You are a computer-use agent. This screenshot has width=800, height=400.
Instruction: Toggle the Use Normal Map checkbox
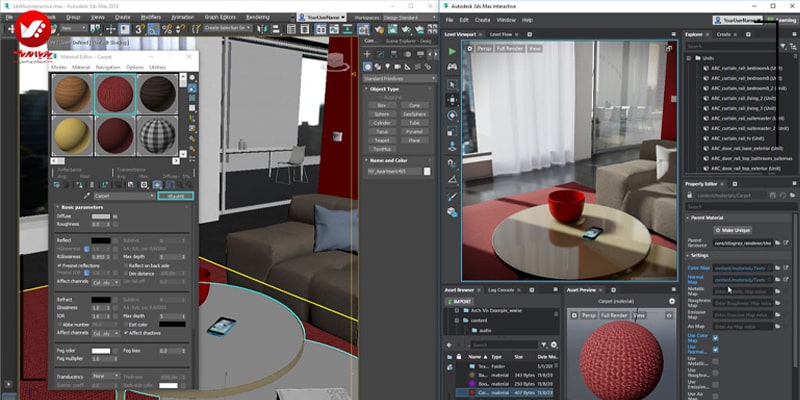coord(715,349)
